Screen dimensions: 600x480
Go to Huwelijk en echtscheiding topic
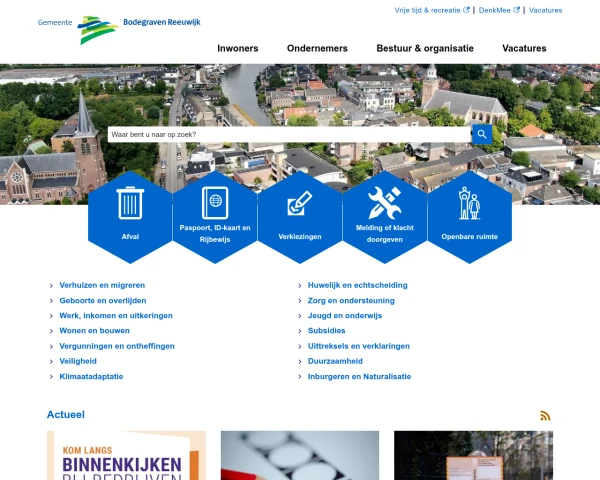coord(357,285)
